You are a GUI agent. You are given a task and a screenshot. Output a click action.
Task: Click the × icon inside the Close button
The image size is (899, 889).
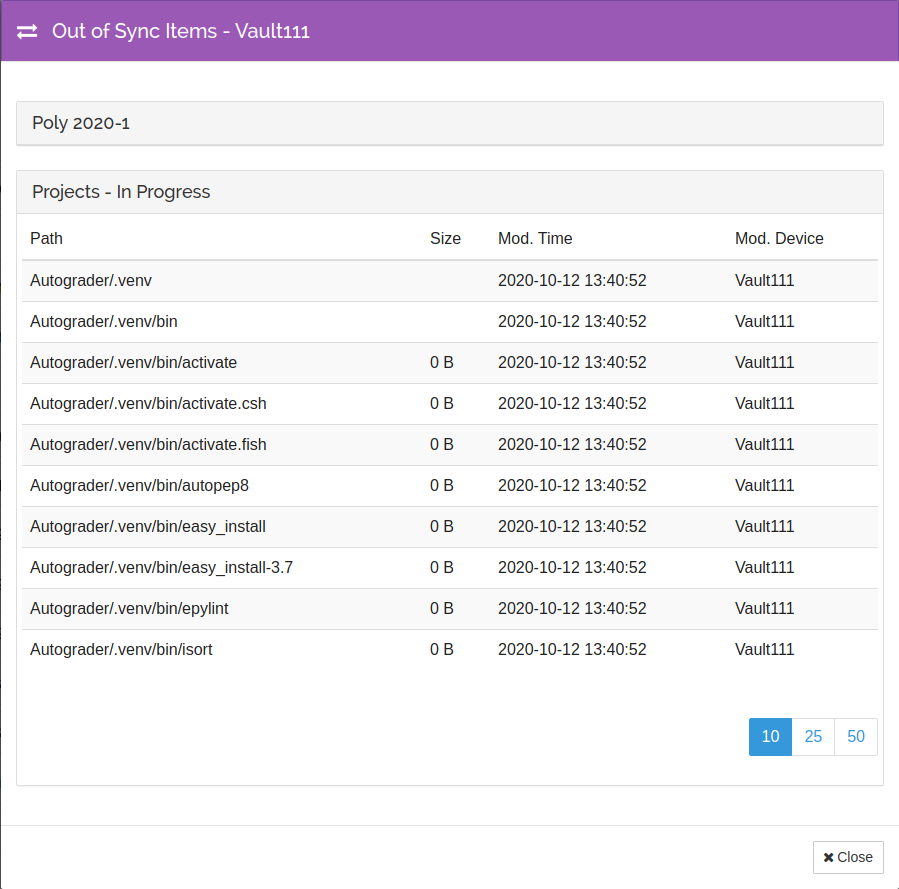830,857
